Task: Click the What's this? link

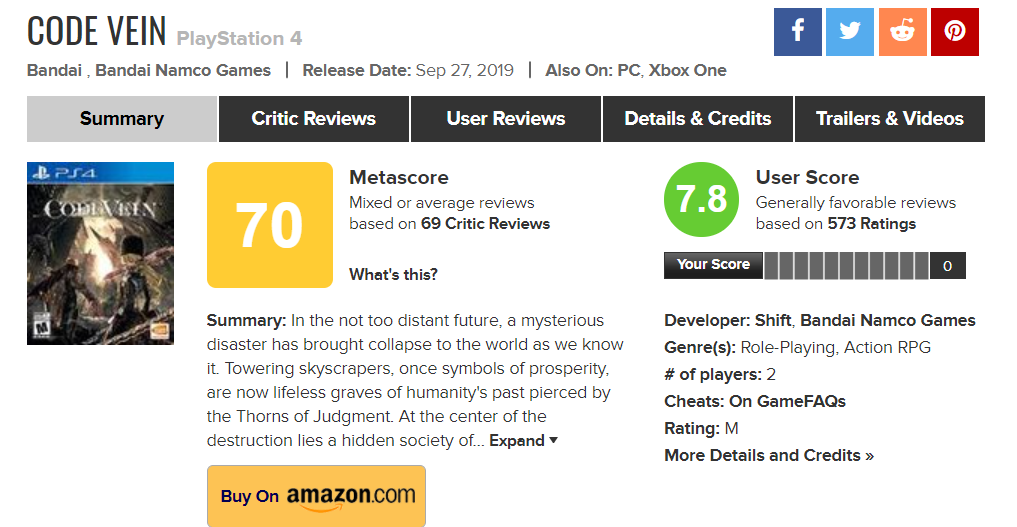Action: coord(393,274)
